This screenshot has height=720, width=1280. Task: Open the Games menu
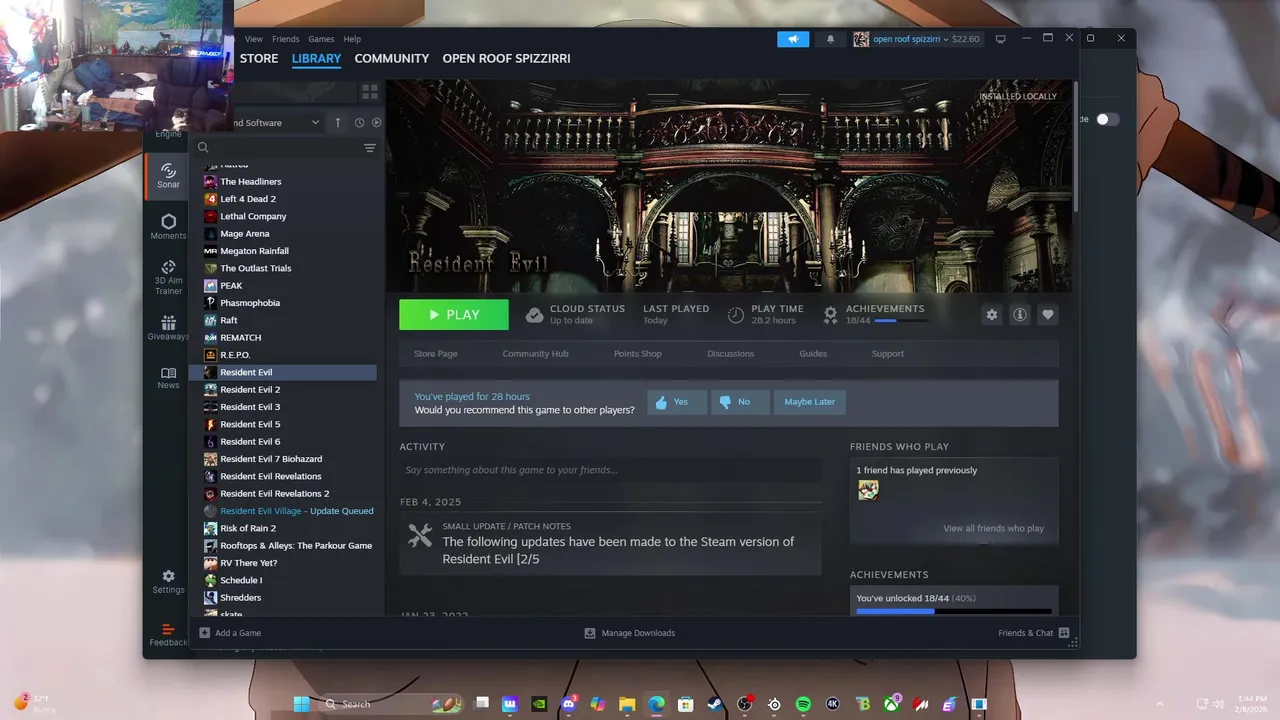coord(321,39)
